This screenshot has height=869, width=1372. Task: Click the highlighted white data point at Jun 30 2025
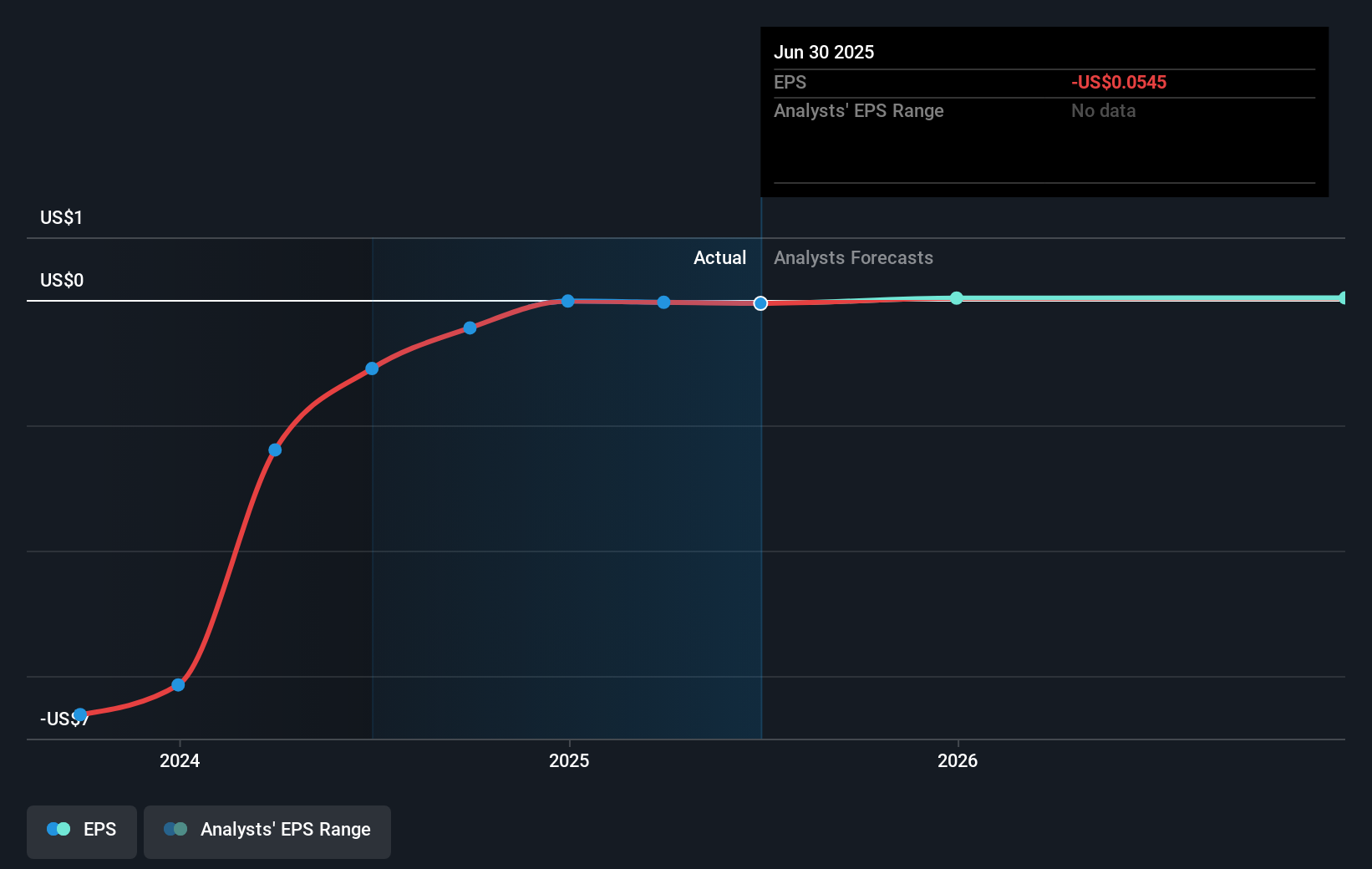[x=760, y=303]
